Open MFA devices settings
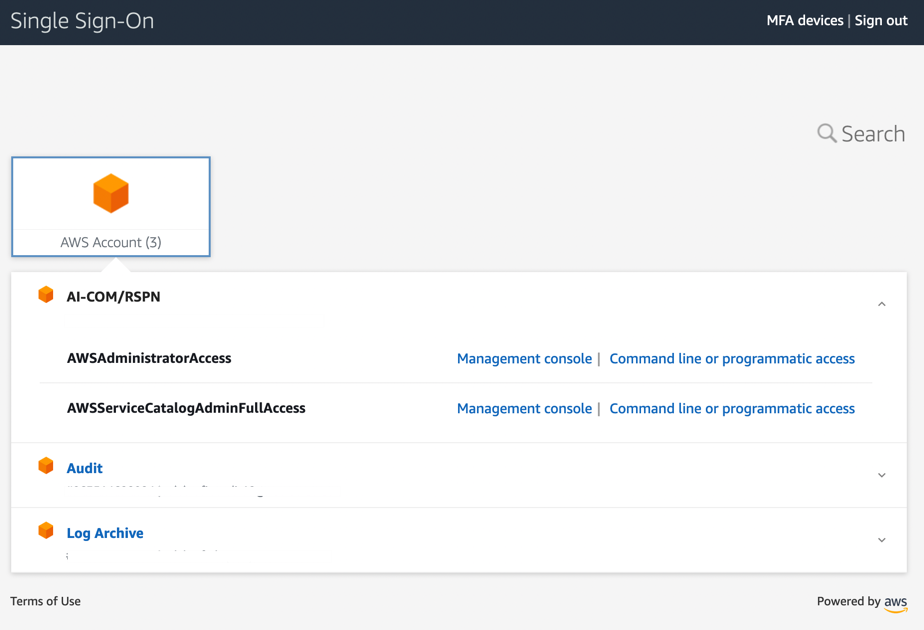924x630 pixels. pyautogui.click(x=805, y=20)
